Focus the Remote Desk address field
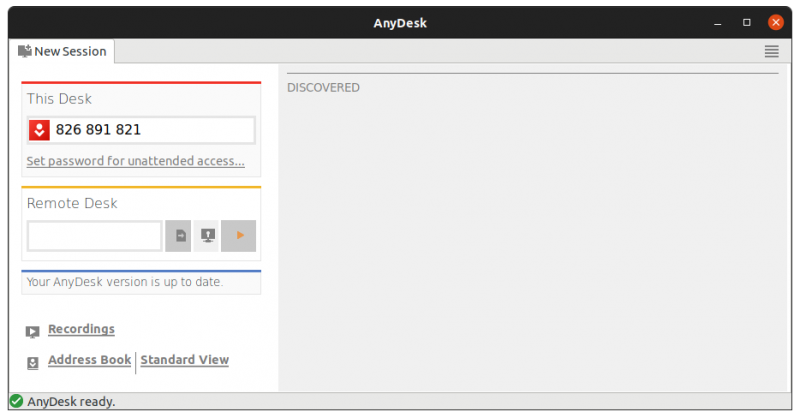 coord(95,236)
